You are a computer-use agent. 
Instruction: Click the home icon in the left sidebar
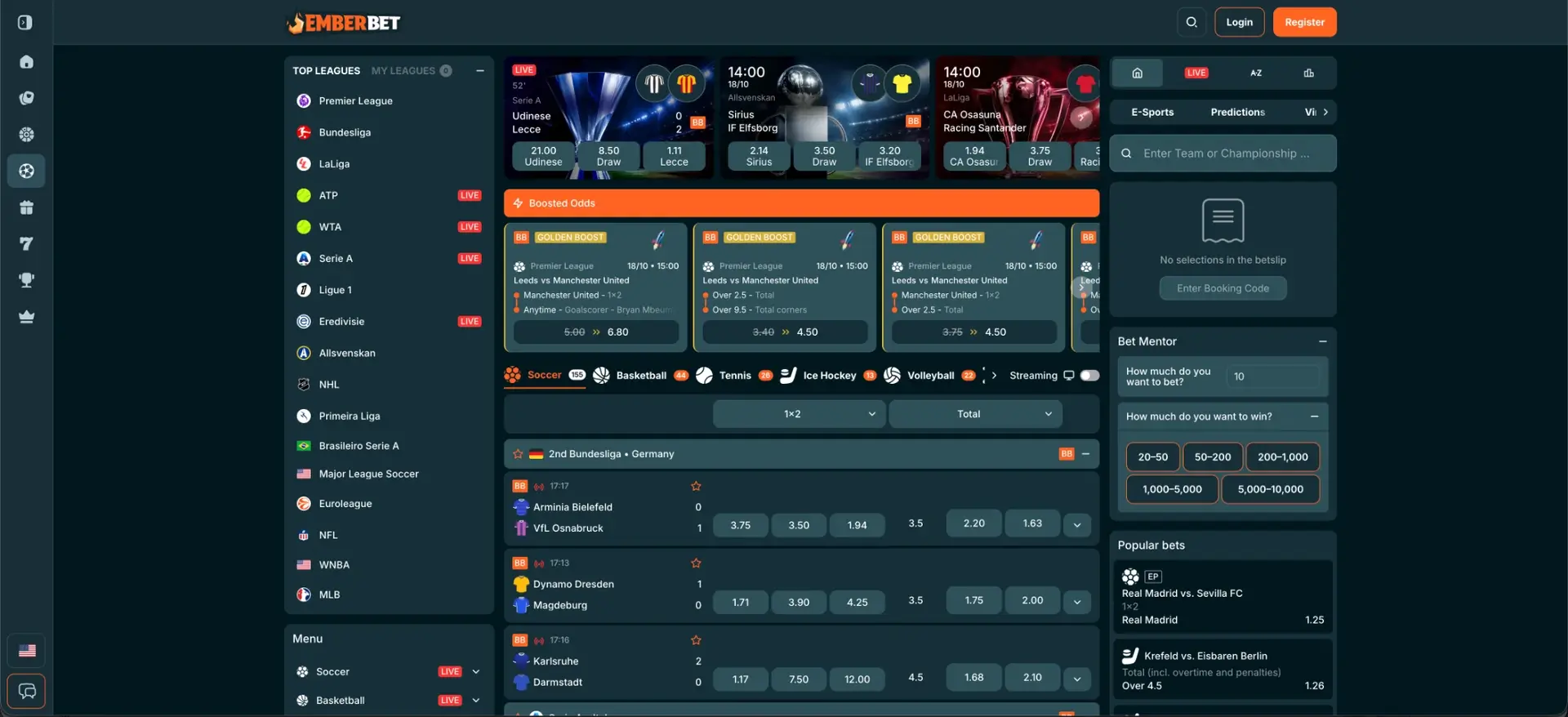tap(26, 62)
